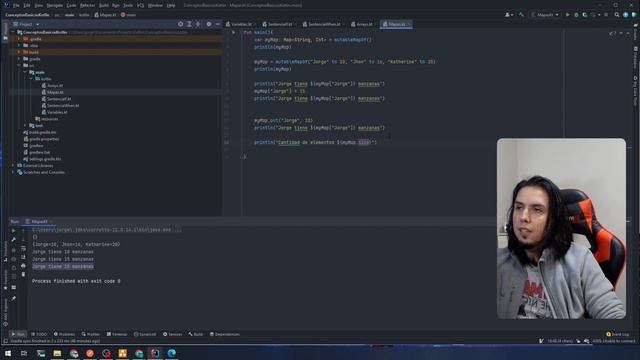Open the Refactor menu
Image resolution: width=640 pixels, height=360 pixels.
point(87,5)
